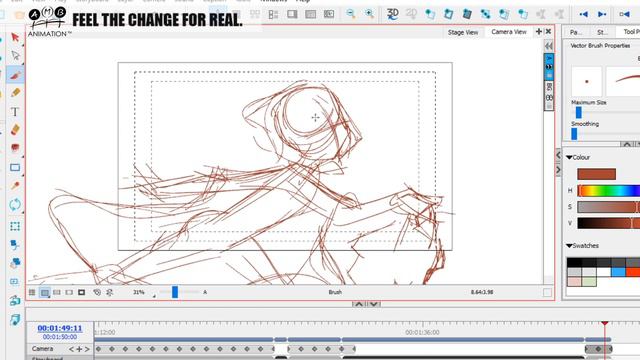Click the Zoom In magnifier
This screenshot has height=360, width=640.
[x=369, y=14]
